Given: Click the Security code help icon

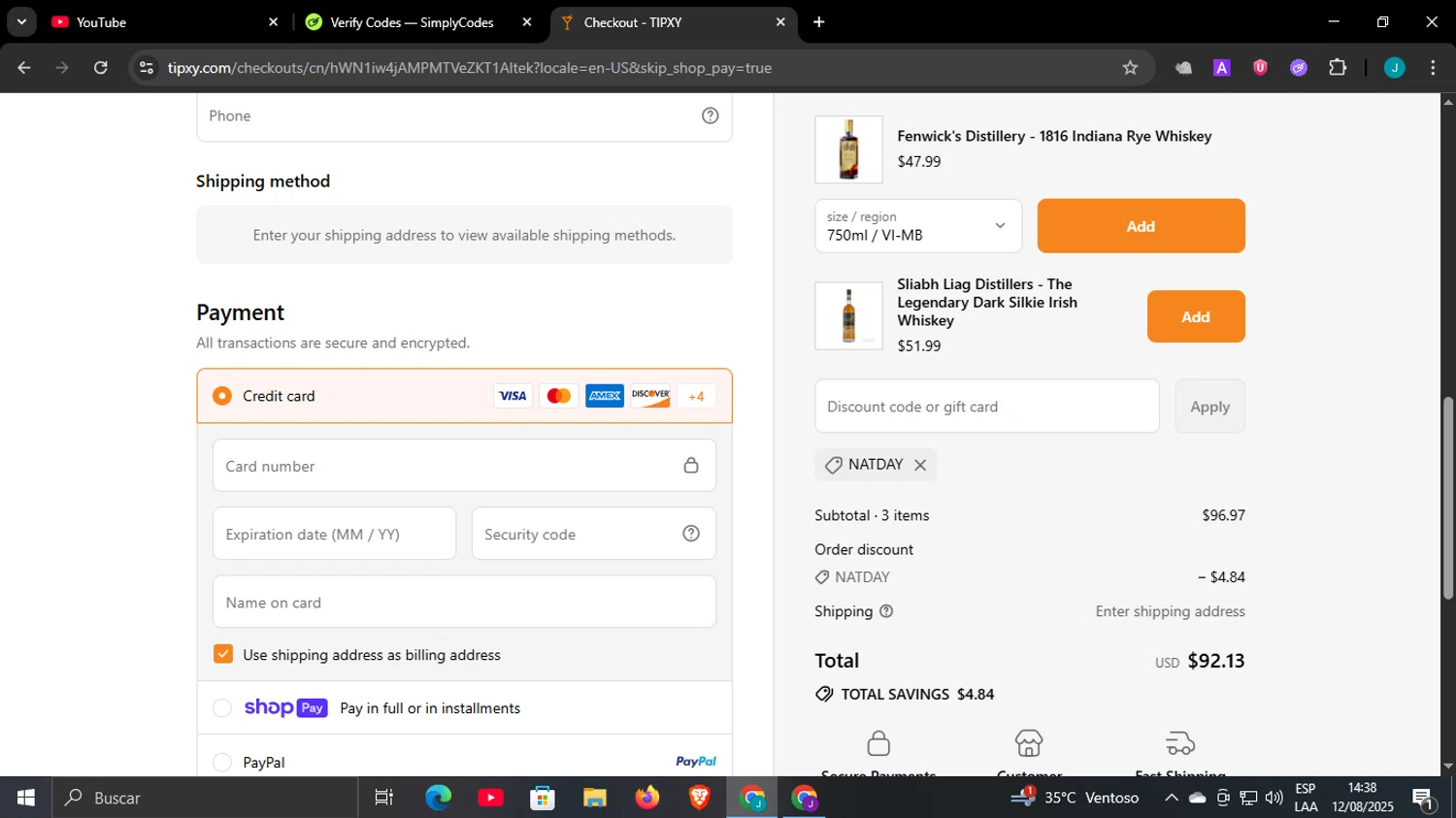Looking at the screenshot, I should (691, 534).
